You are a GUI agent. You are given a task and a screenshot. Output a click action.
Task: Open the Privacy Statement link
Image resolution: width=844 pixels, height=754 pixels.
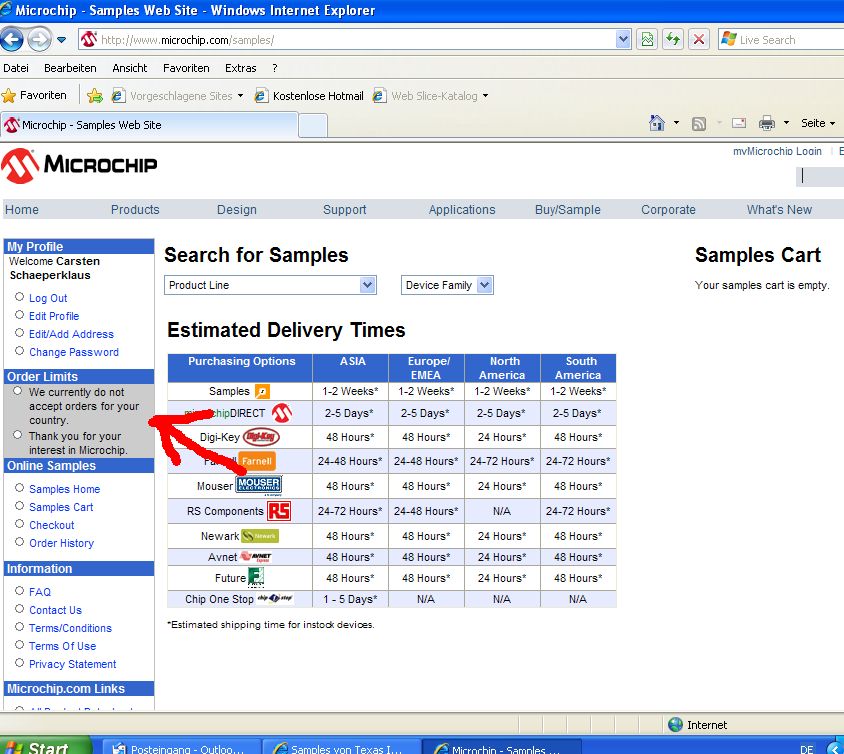pyautogui.click(x=73, y=664)
